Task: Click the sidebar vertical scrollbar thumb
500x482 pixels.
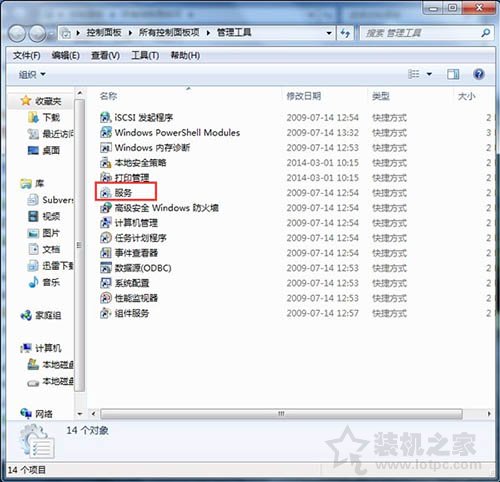Action: coord(79,245)
